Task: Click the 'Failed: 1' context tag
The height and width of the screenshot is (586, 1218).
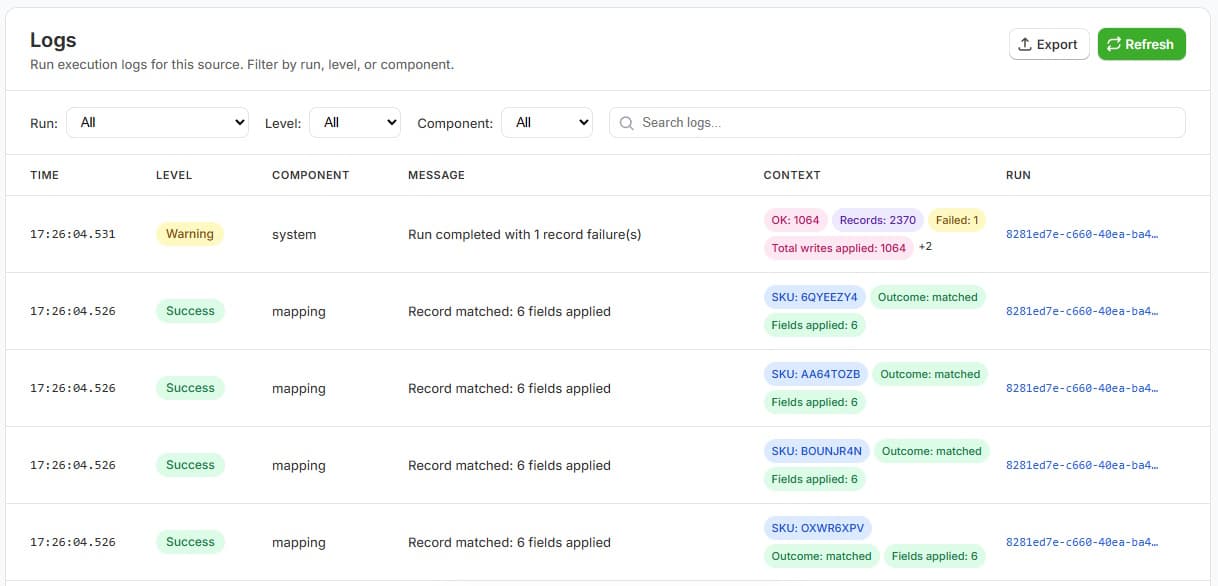Action: point(957,220)
